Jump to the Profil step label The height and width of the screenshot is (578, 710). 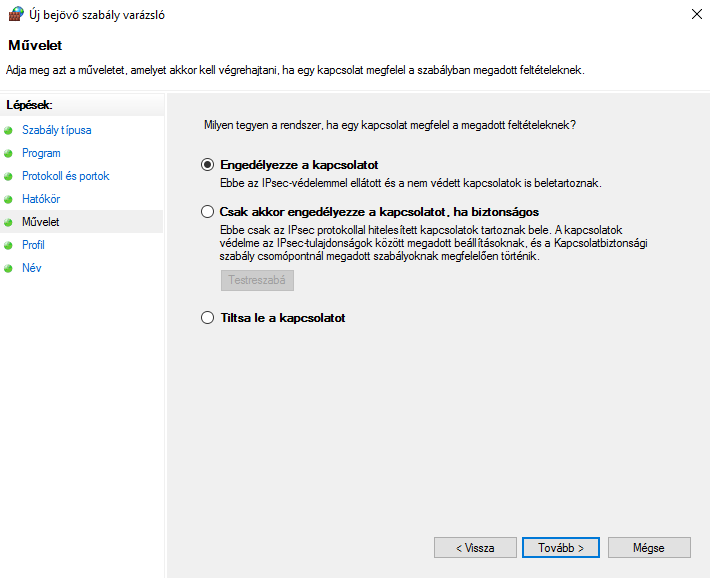33,245
